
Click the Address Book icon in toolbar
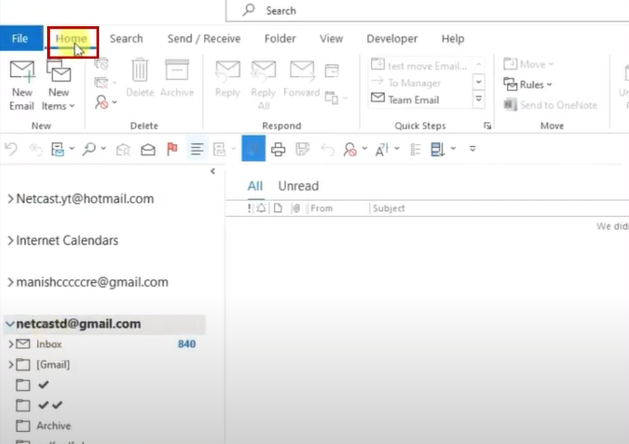(x=123, y=149)
